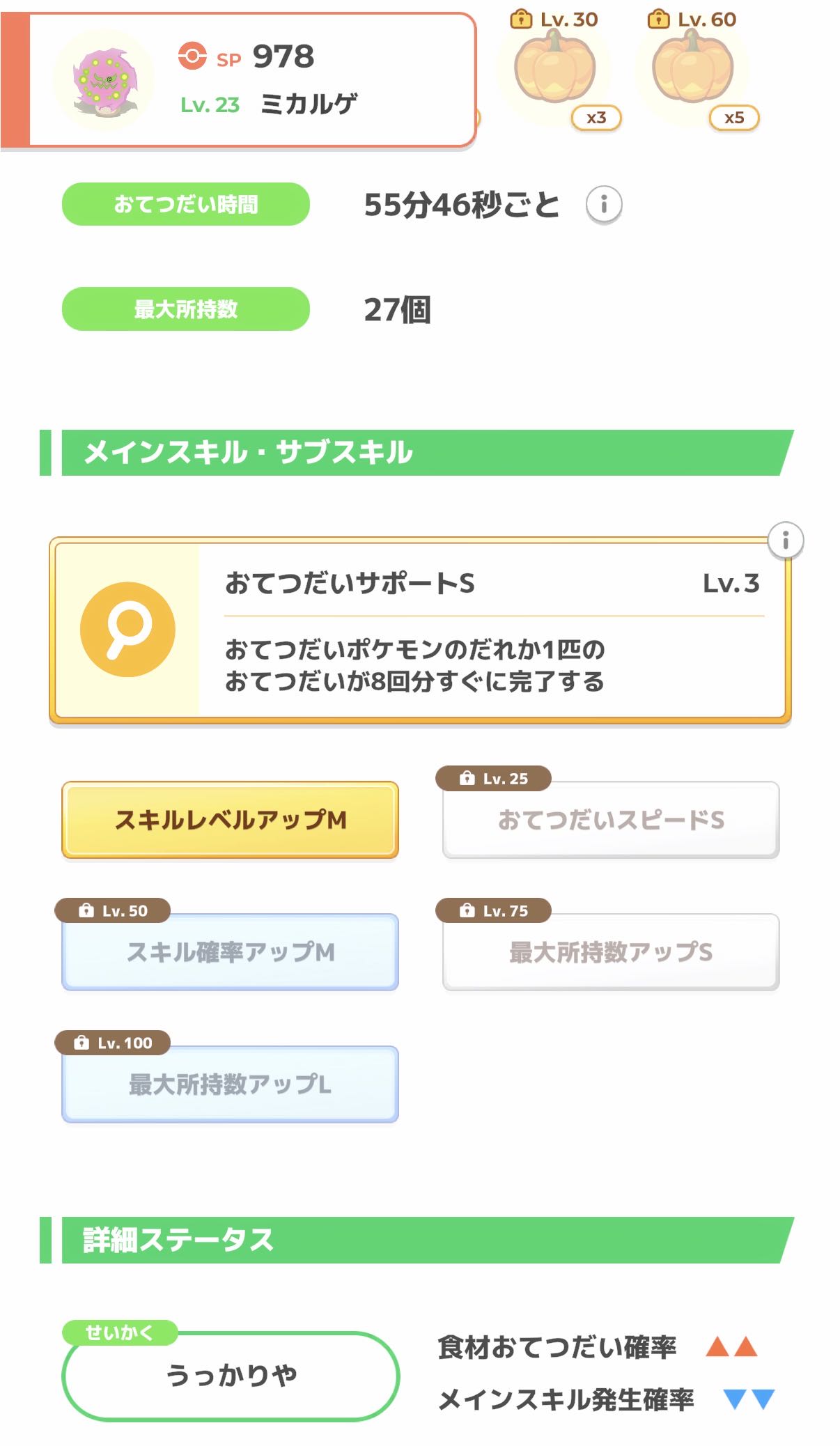The width and height of the screenshot is (840, 1446).
Task: Tap the メインスキル・サブスキル section header
Action: point(418,453)
